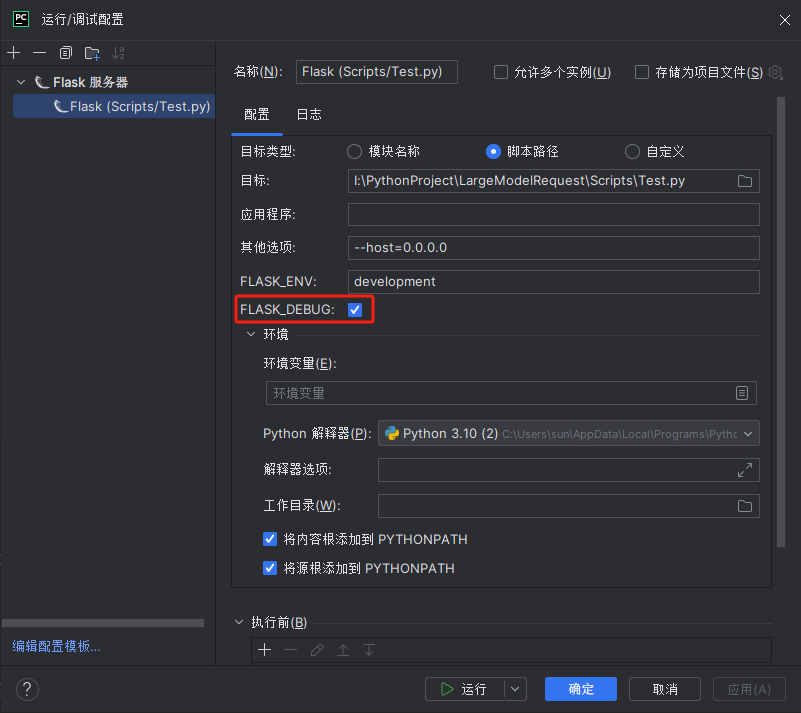Click the sort configurations icon
The height and width of the screenshot is (713, 801).
click(x=119, y=52)
